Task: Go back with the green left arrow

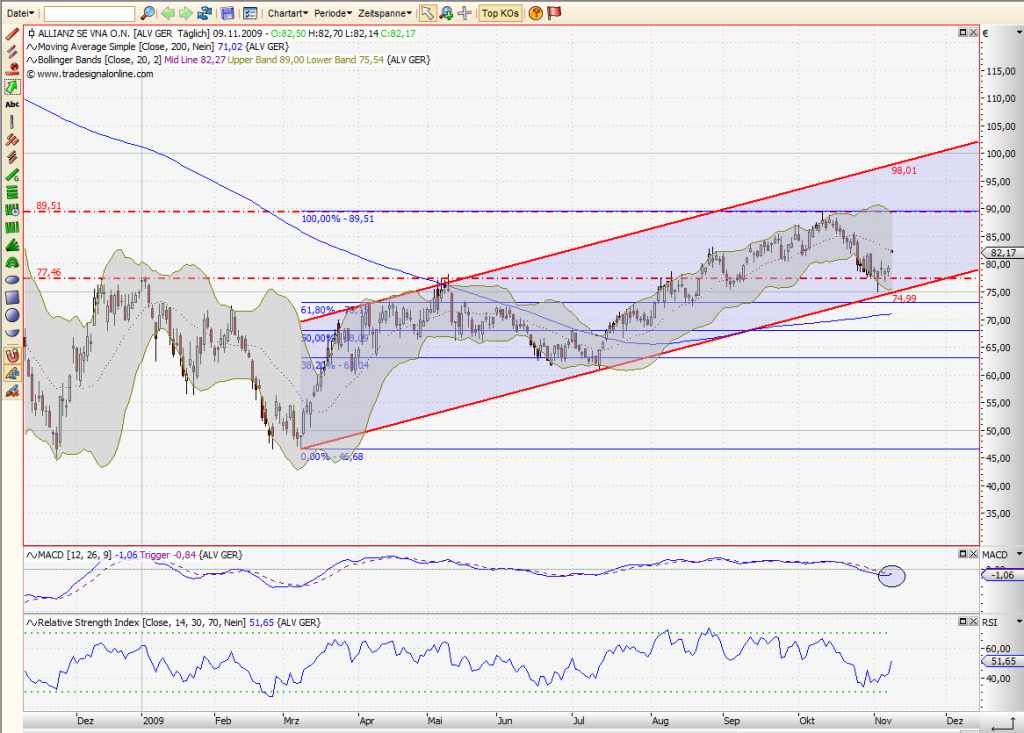Action: click(x=168, y=12)
